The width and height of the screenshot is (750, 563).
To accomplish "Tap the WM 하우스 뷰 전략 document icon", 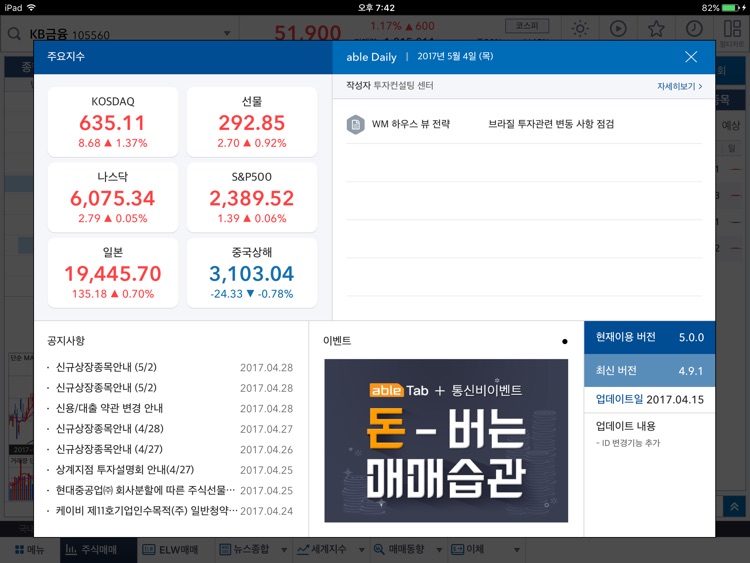I will 355,125.
